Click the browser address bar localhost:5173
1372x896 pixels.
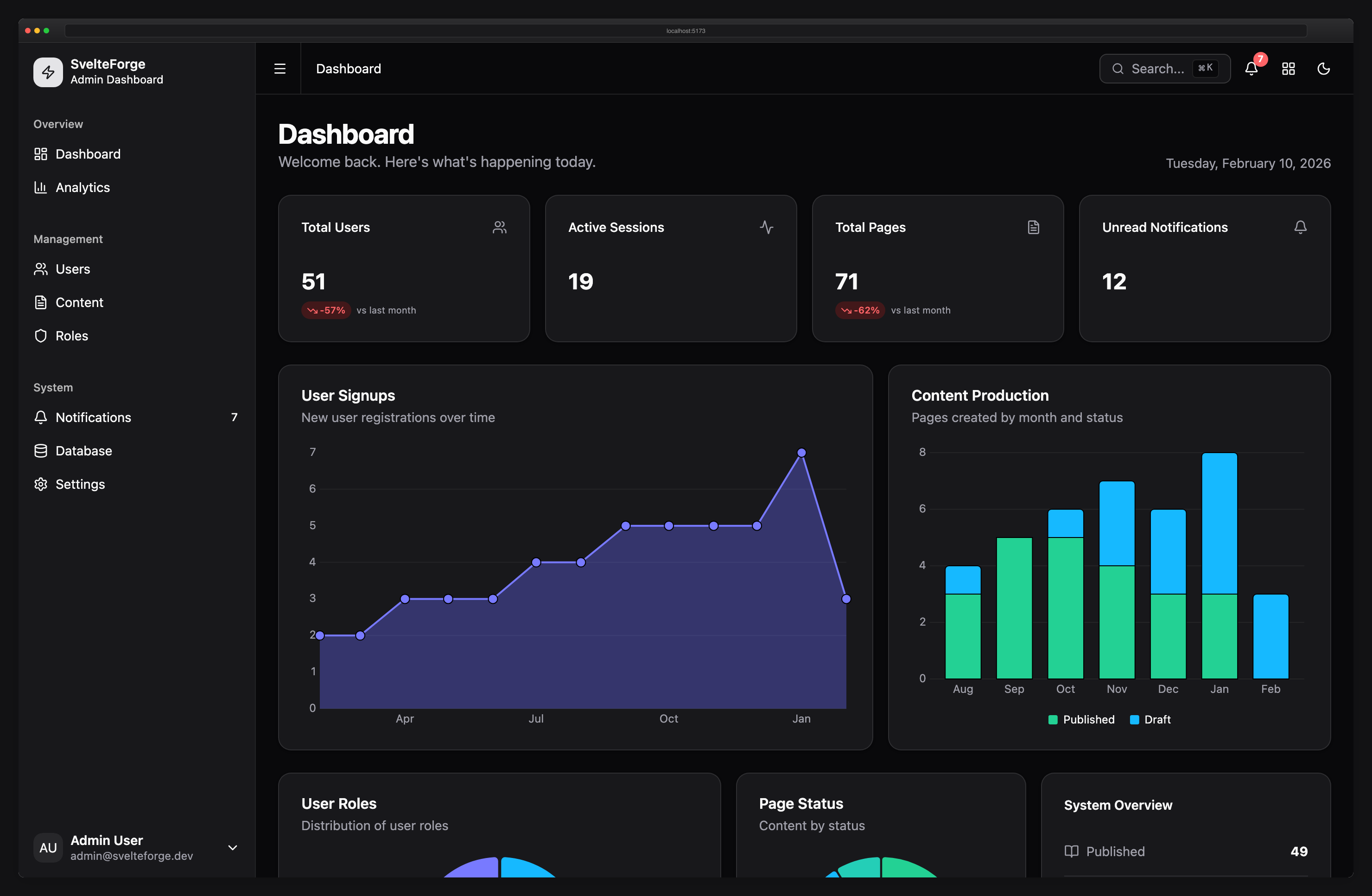point(686,31)
